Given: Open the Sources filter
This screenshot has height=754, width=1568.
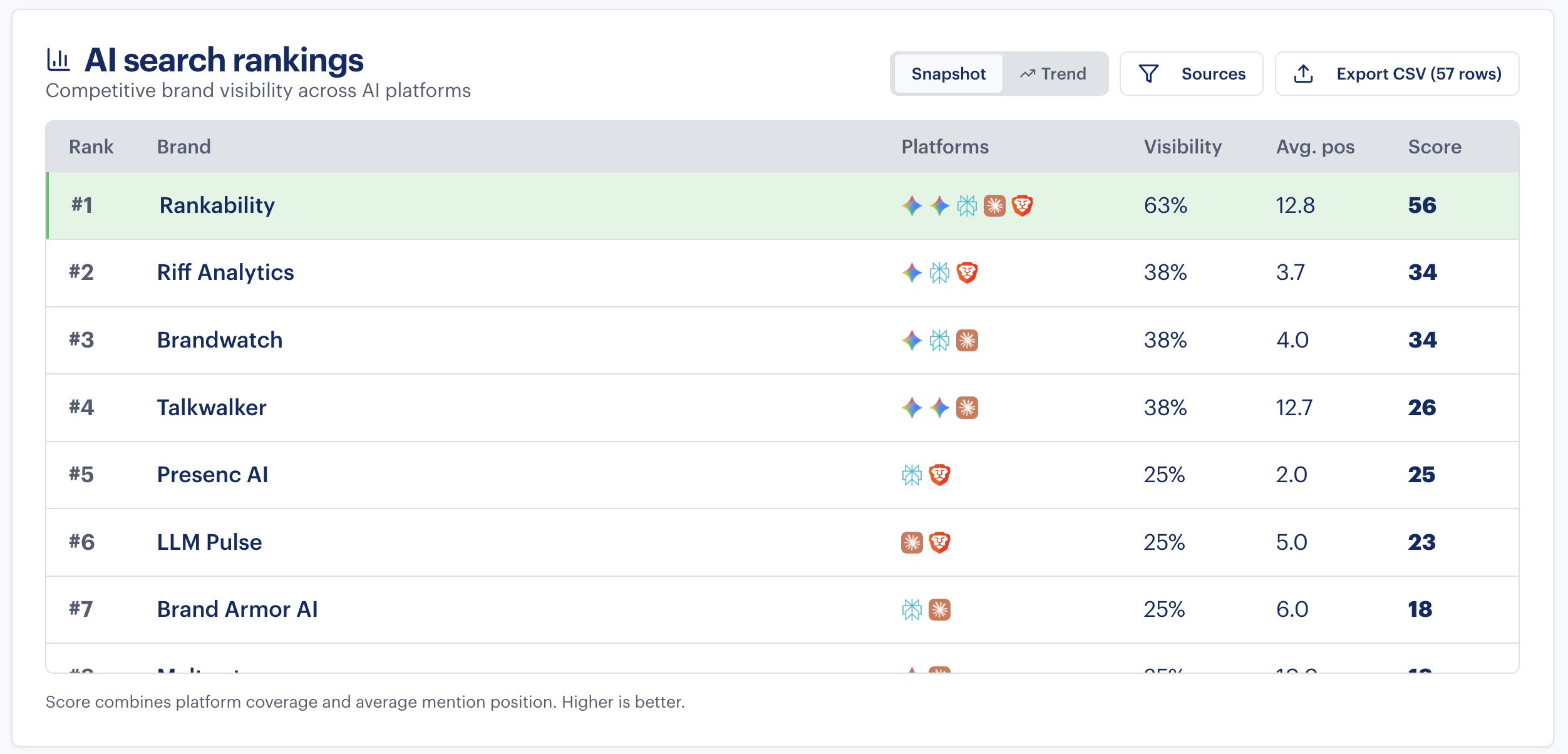Looking at the screenshot, I should [1191, 74].
